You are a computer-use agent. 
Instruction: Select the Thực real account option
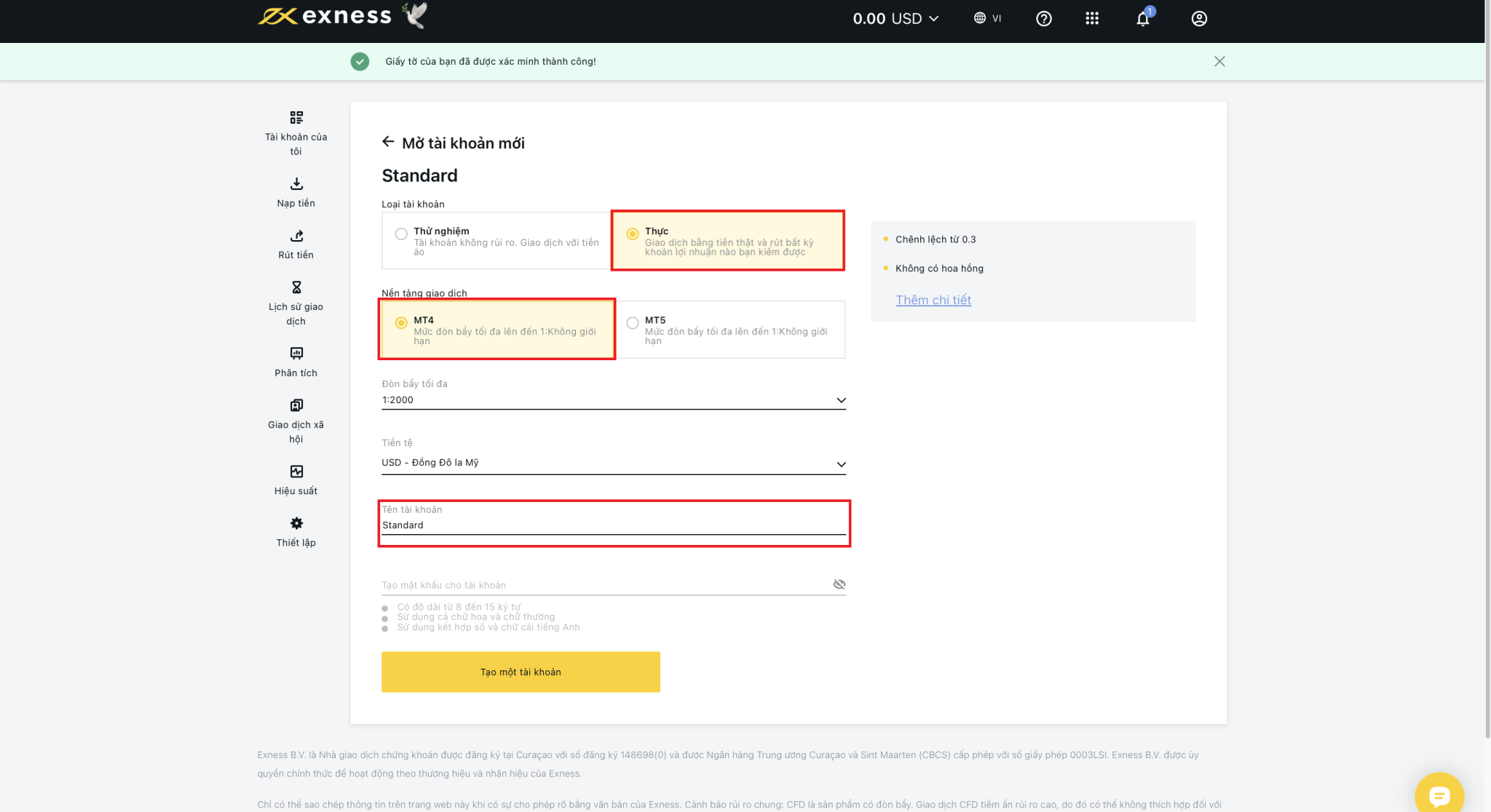(x=728, y=241)
